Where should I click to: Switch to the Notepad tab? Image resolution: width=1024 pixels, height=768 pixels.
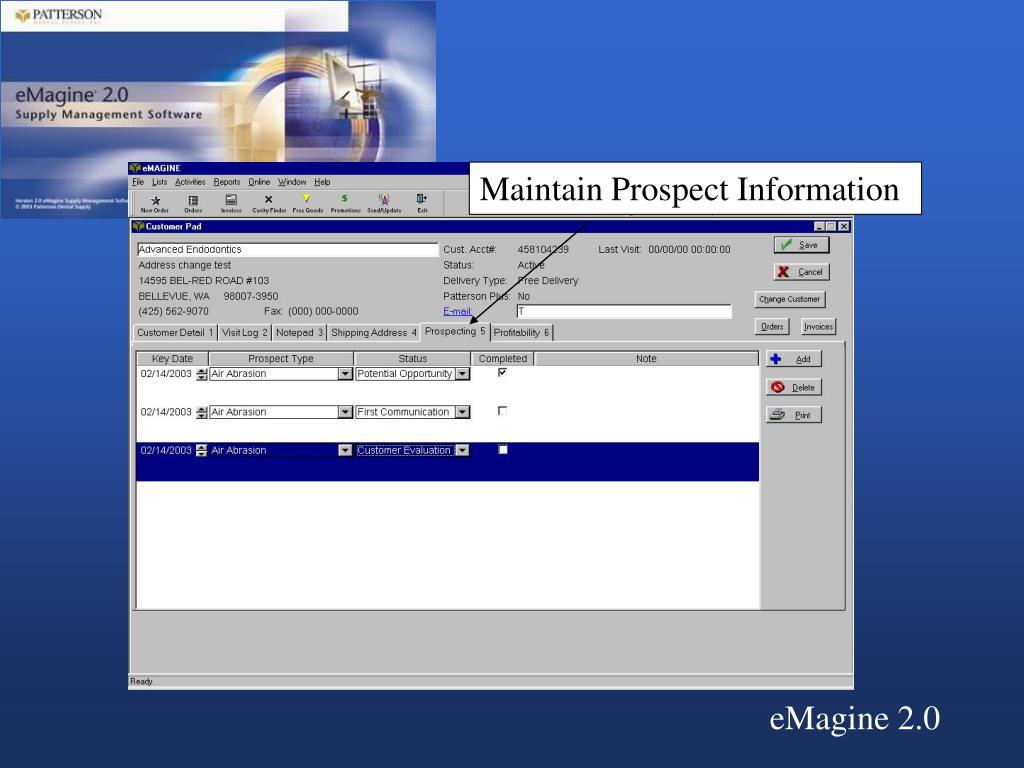click(x=299, y=332)
